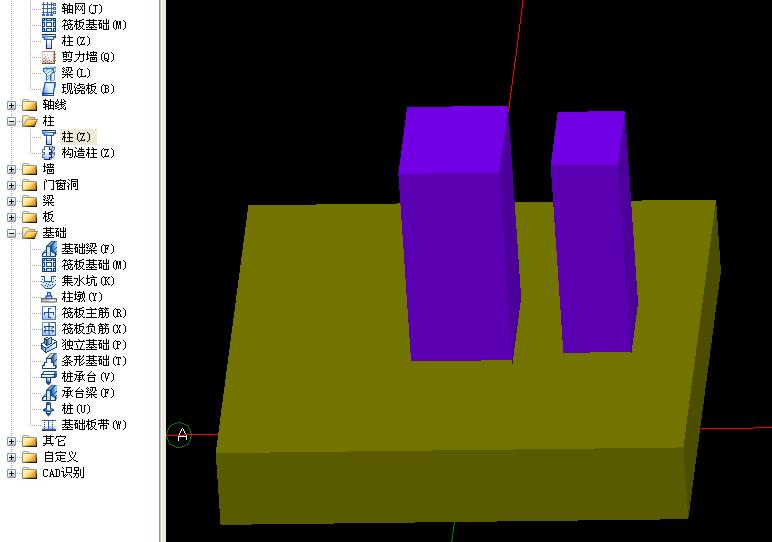Click the 筏板基础(M) icon above the 轴线 folder
This screenshot has width=772, height=542.
(x=49, y=25)
